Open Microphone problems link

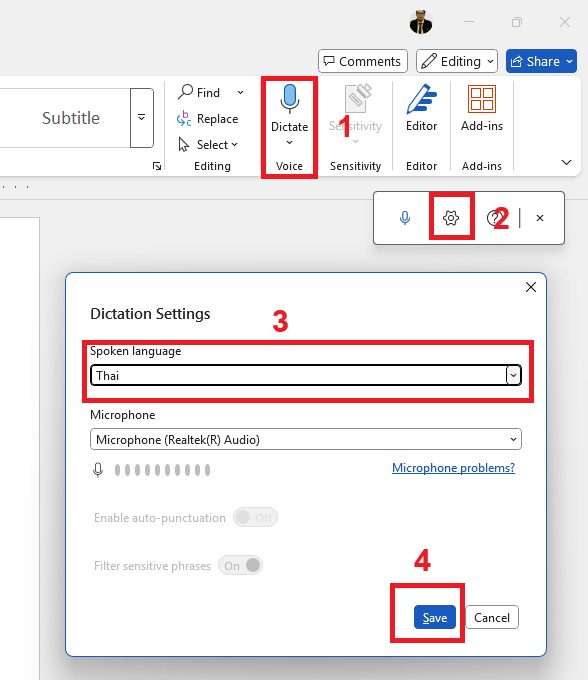(x=453, y=468)
